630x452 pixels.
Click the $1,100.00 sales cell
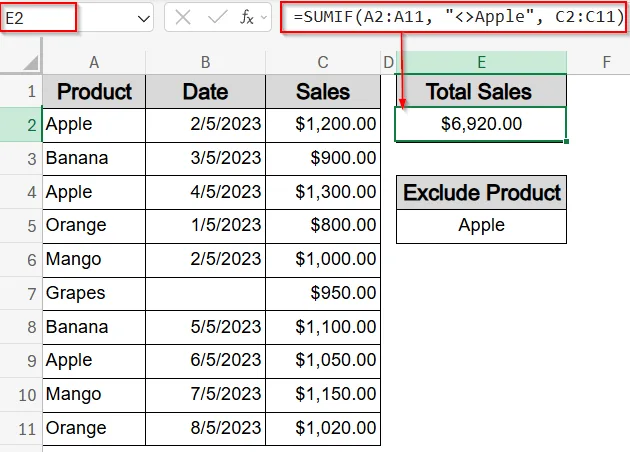tap(323, 327)
